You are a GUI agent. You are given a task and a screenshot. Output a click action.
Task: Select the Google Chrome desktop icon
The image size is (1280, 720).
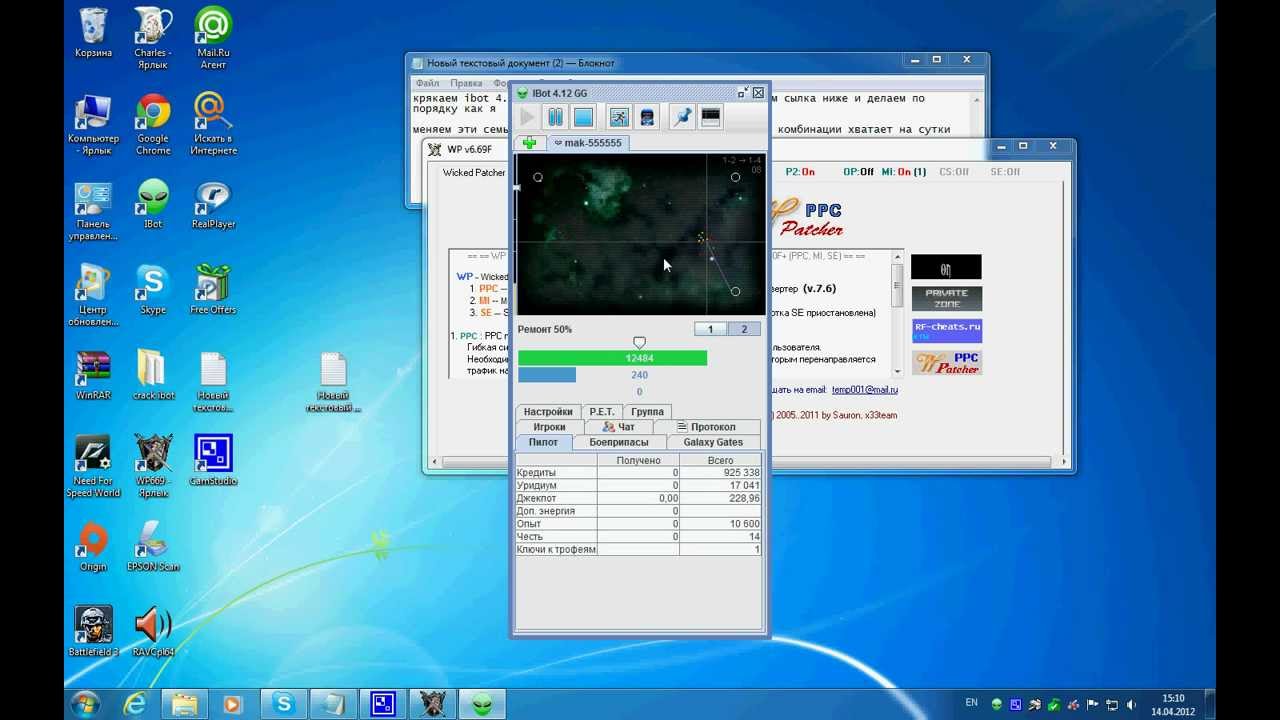click(x=153, y=125)
